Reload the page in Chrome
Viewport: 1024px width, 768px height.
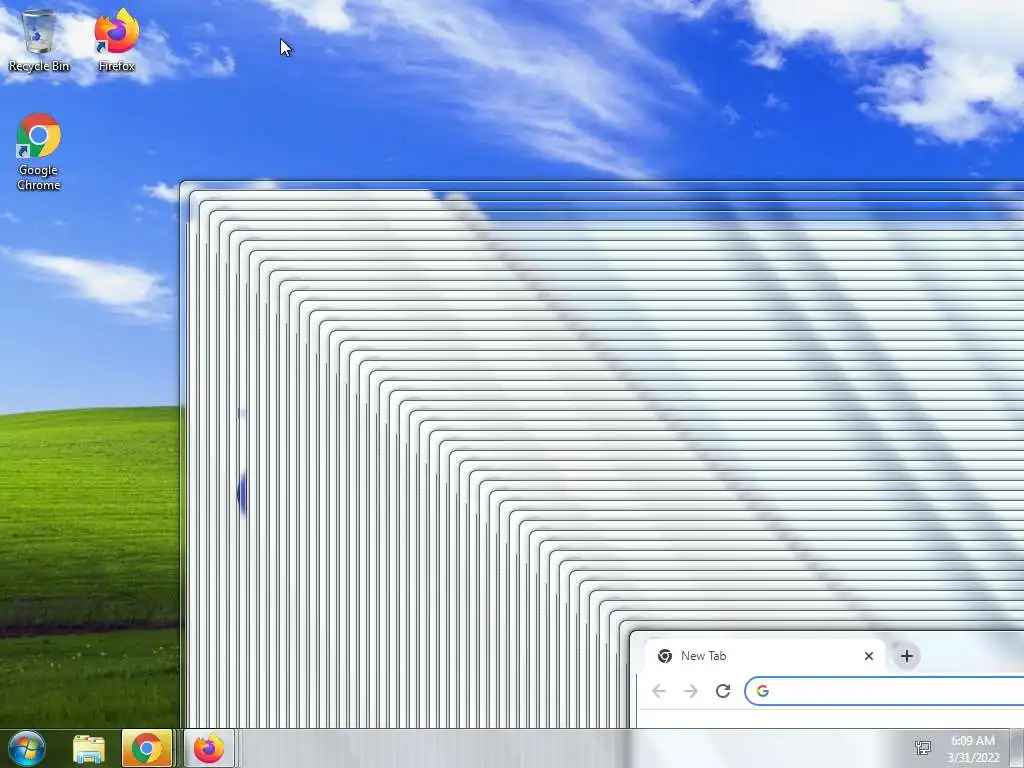[x=723, y=691]
